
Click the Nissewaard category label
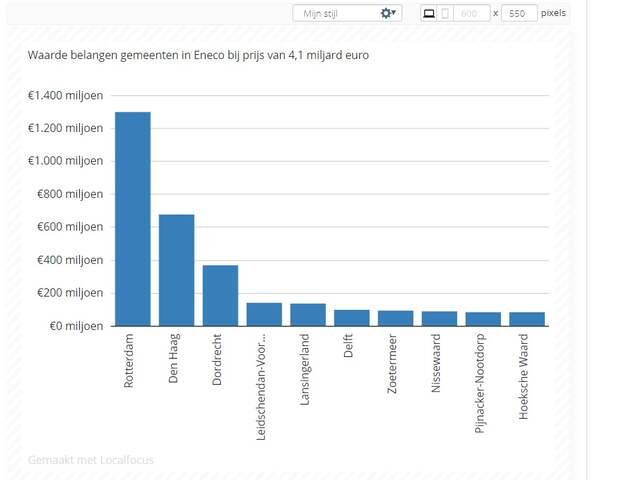pyautogui.click(x=436, y=363)
